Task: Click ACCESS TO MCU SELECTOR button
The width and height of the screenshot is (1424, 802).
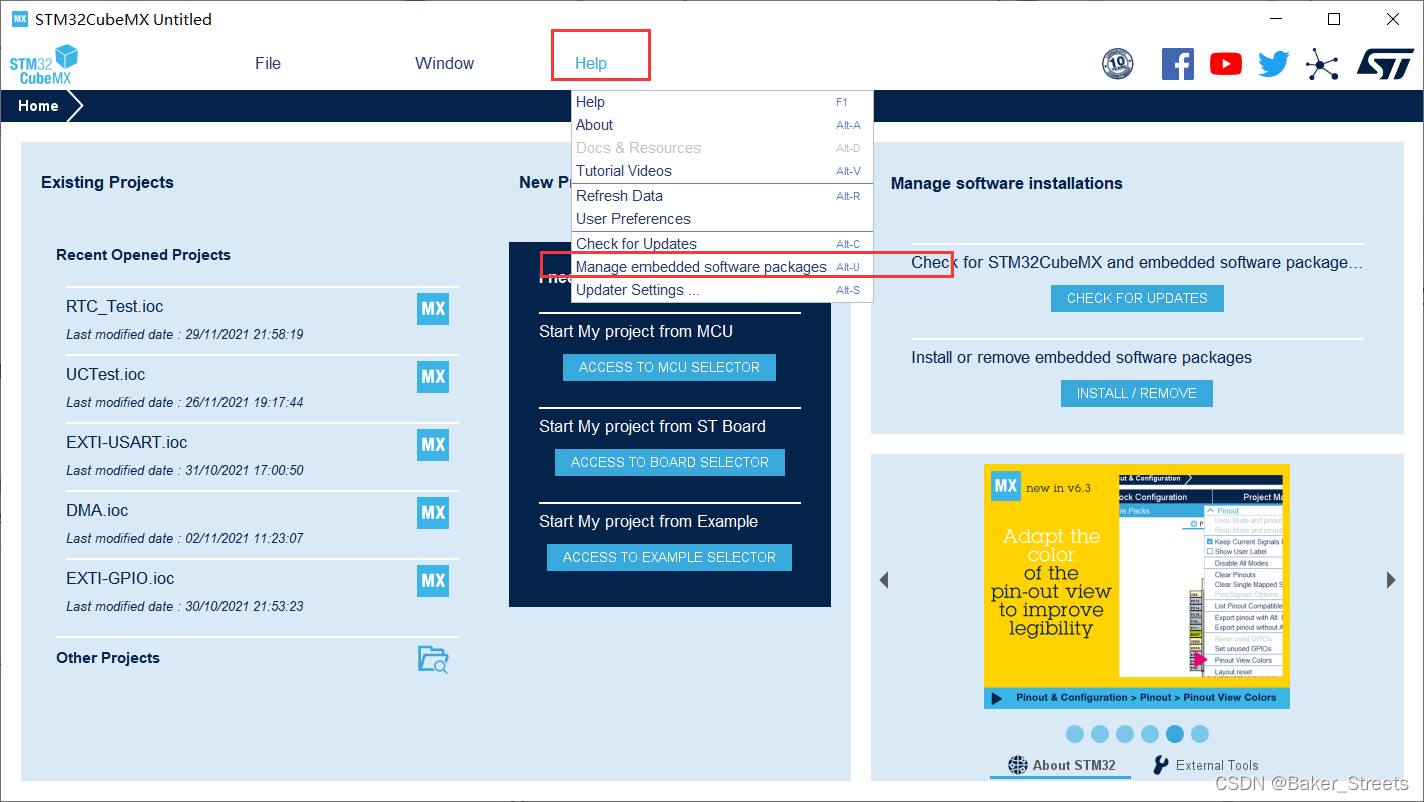Action: (x=669, y=367)
